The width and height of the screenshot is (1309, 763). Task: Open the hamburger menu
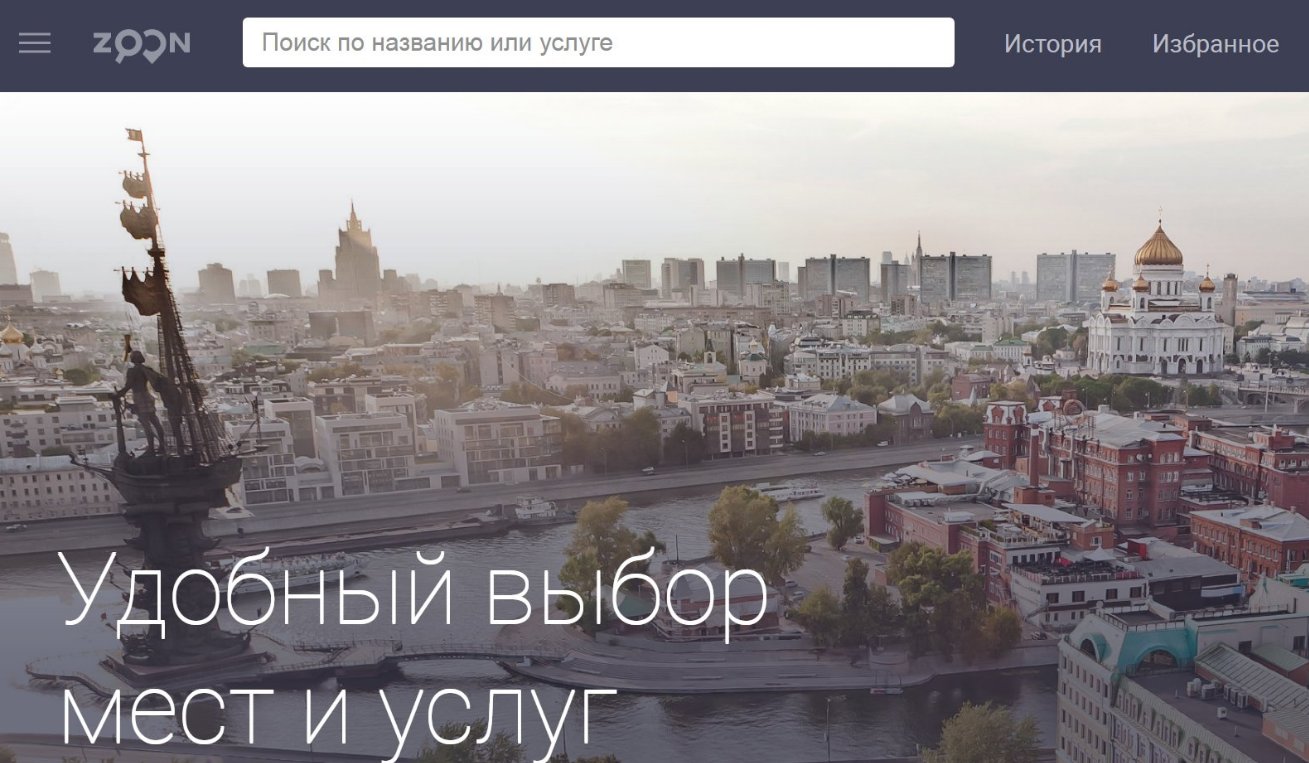[x=34, y=43]
